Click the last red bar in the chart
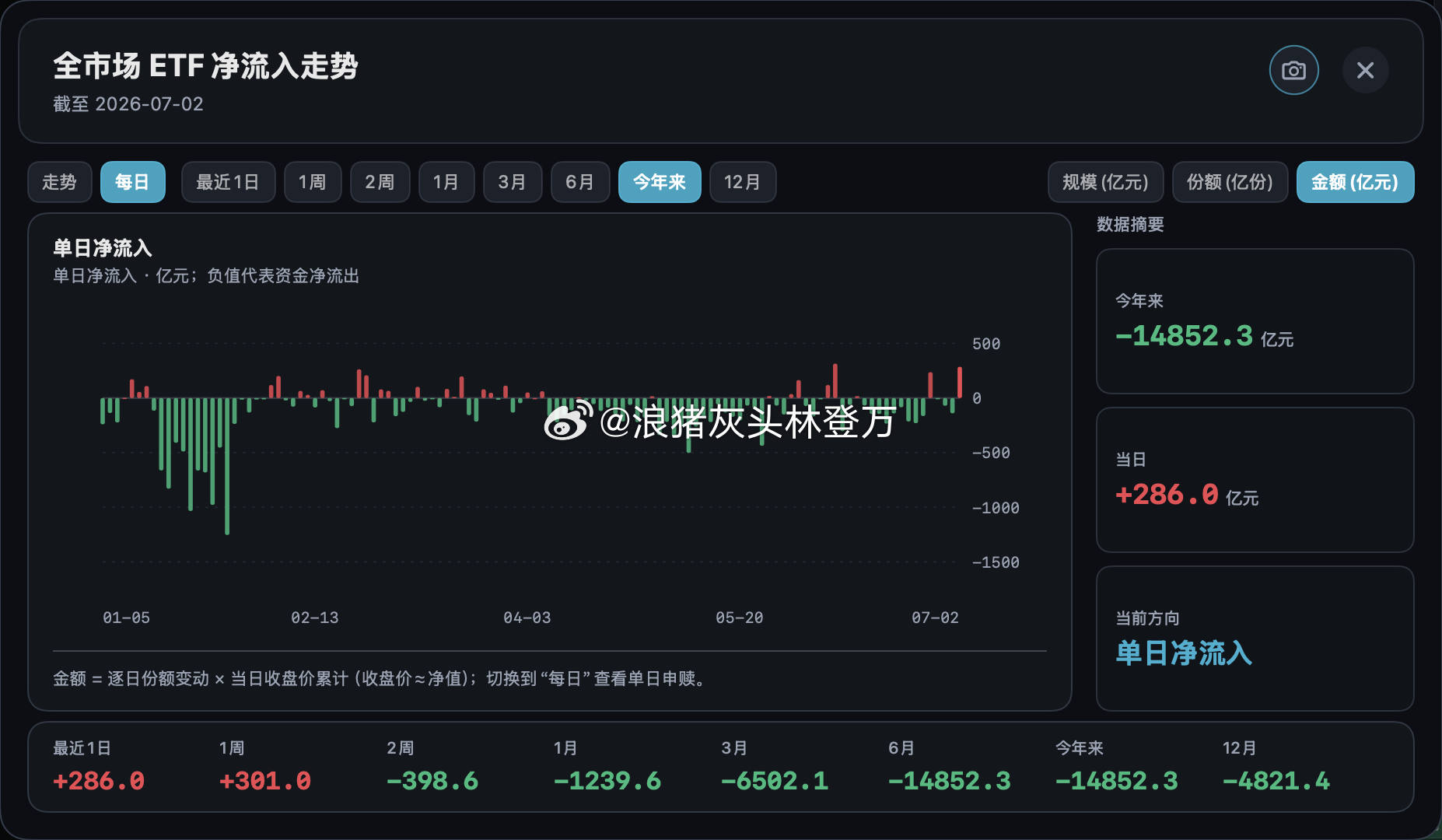This screenshot has height=840, width=1442. point(960,383)
